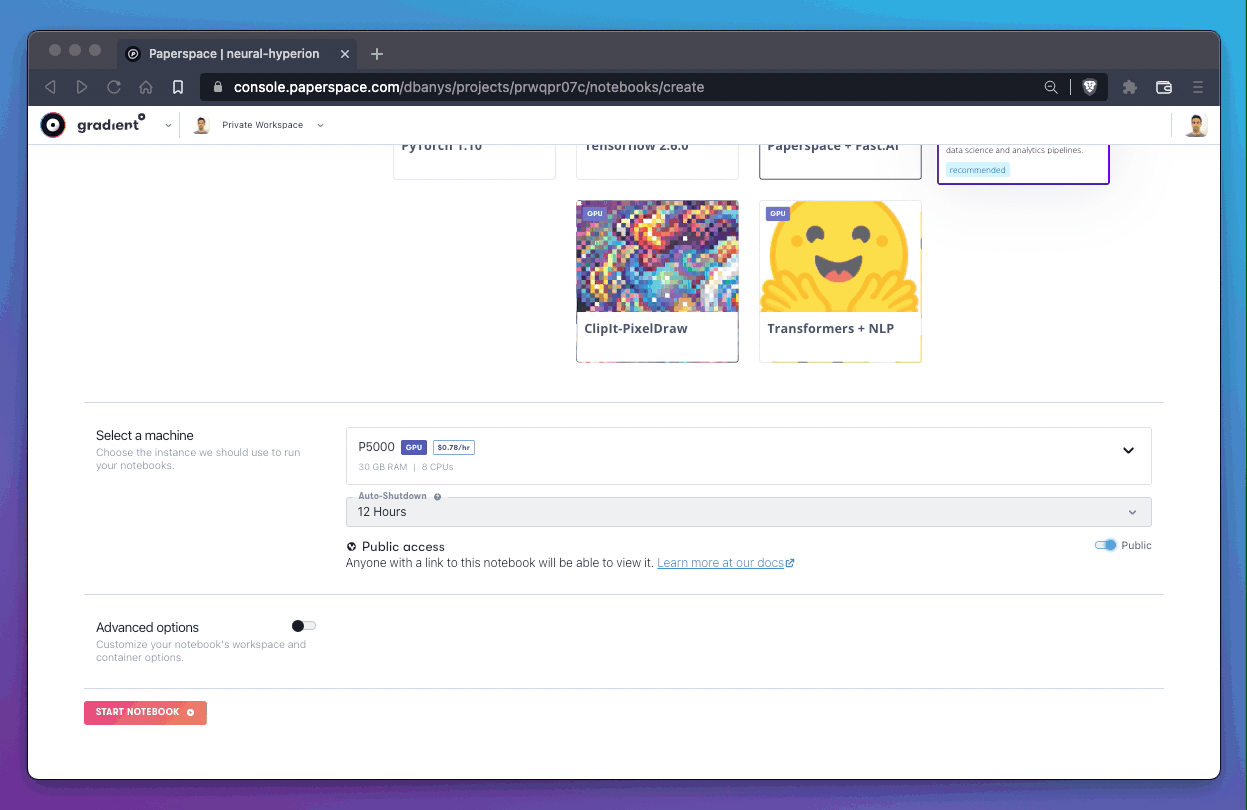Image resolution: width=1247 pixels, height=810 pixels.
Task: Click the Auto-Shutdown help question icon
Action: (x=438, y=496)
